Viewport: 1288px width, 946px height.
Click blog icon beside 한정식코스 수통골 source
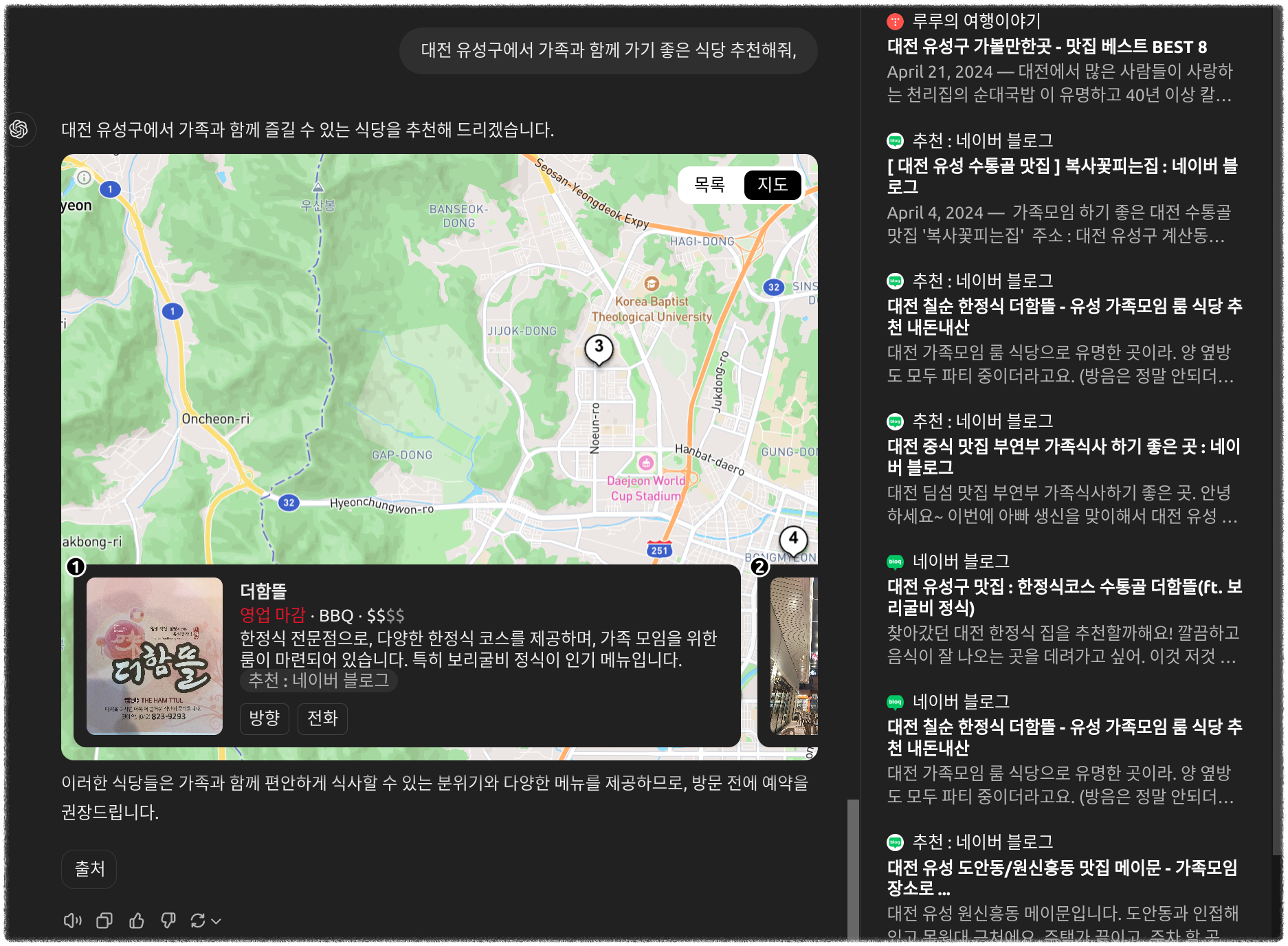(x=895, y=562)
